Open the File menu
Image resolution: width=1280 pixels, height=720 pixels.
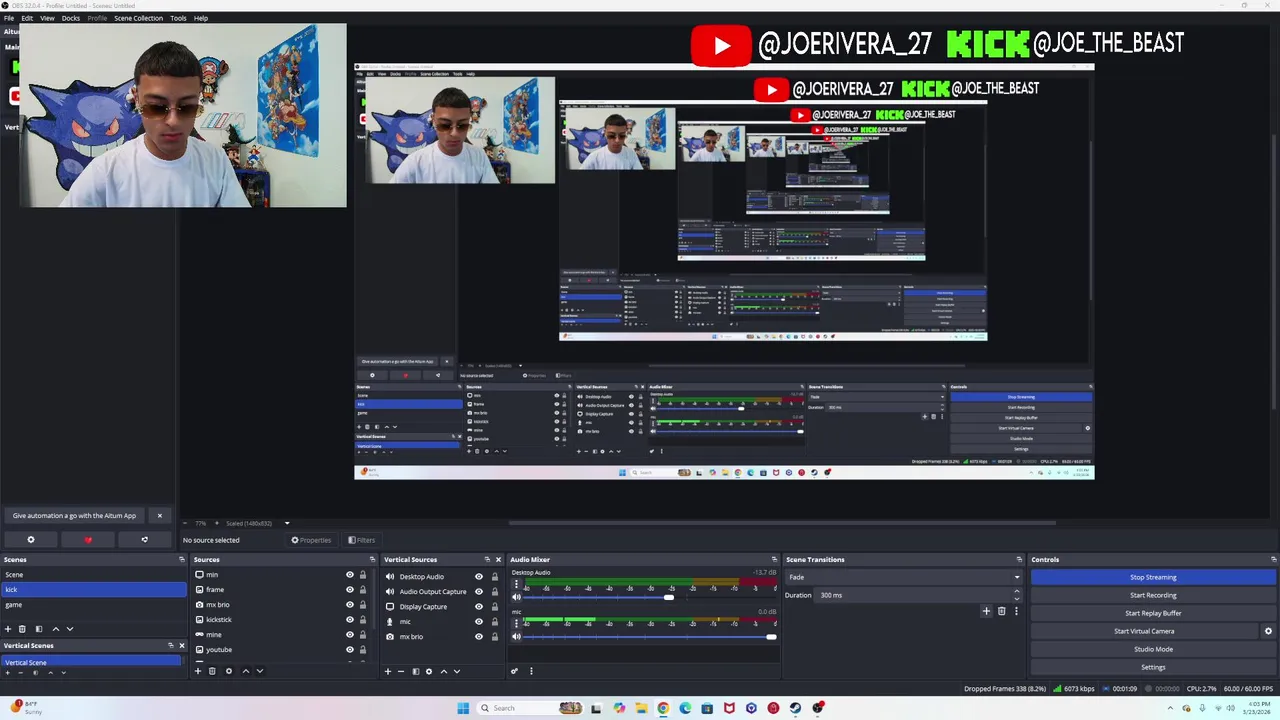click(x=9, y=18)
